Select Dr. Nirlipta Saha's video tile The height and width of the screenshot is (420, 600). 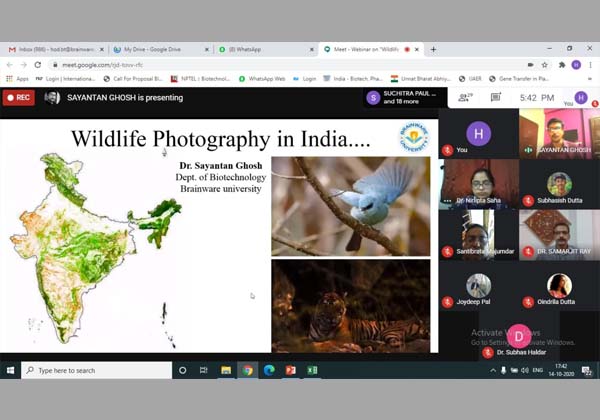[x=477, y=184]
